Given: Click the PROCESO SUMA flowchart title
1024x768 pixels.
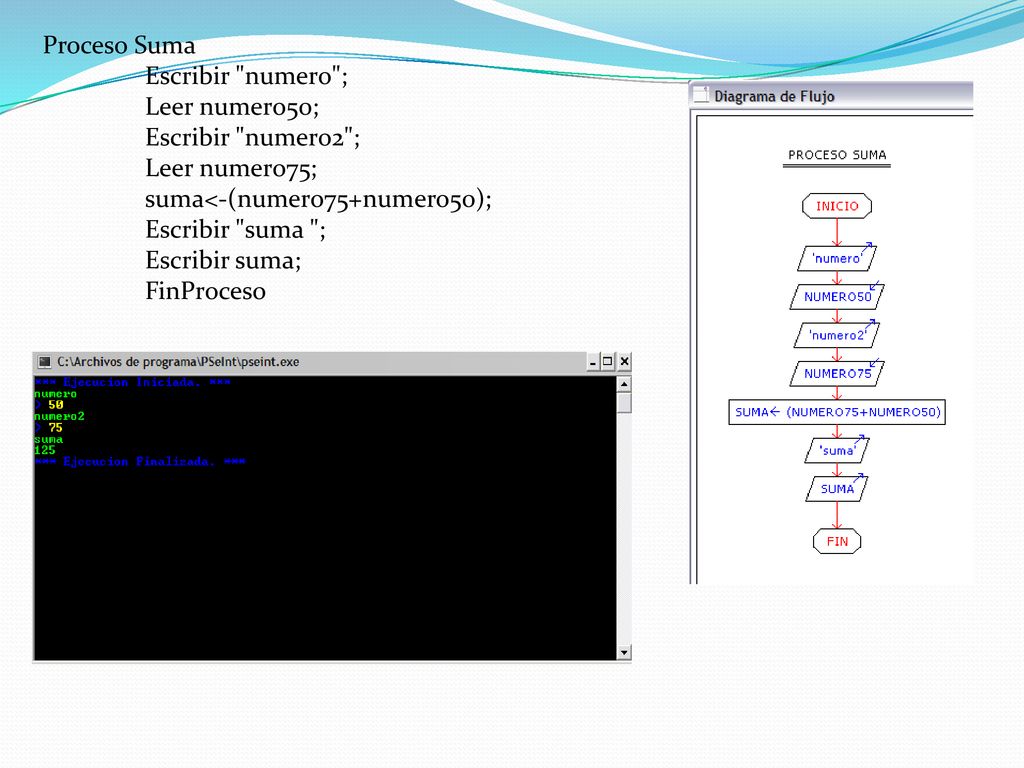Looking at the screenshot, I should coord(837,155).
